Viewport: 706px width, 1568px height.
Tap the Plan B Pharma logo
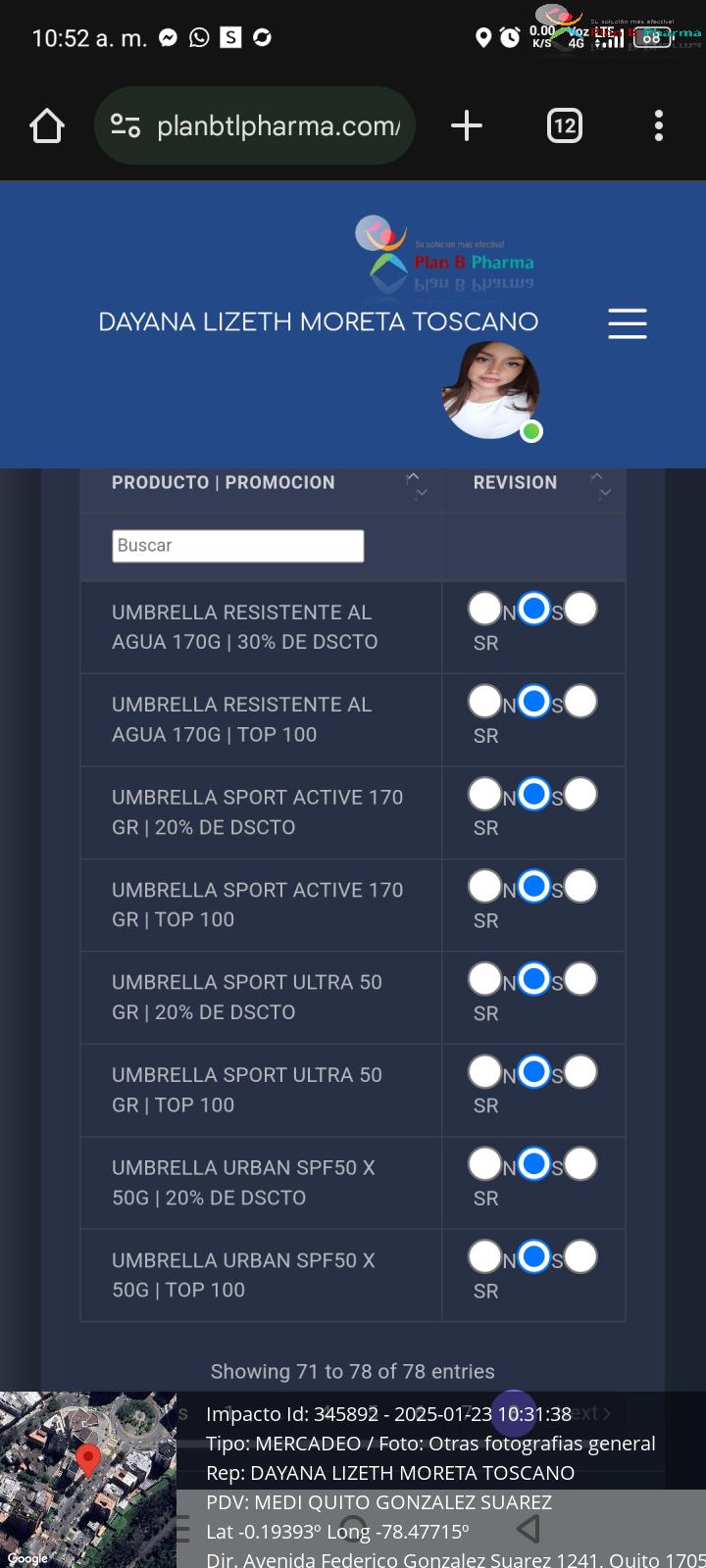click(446, 253)
